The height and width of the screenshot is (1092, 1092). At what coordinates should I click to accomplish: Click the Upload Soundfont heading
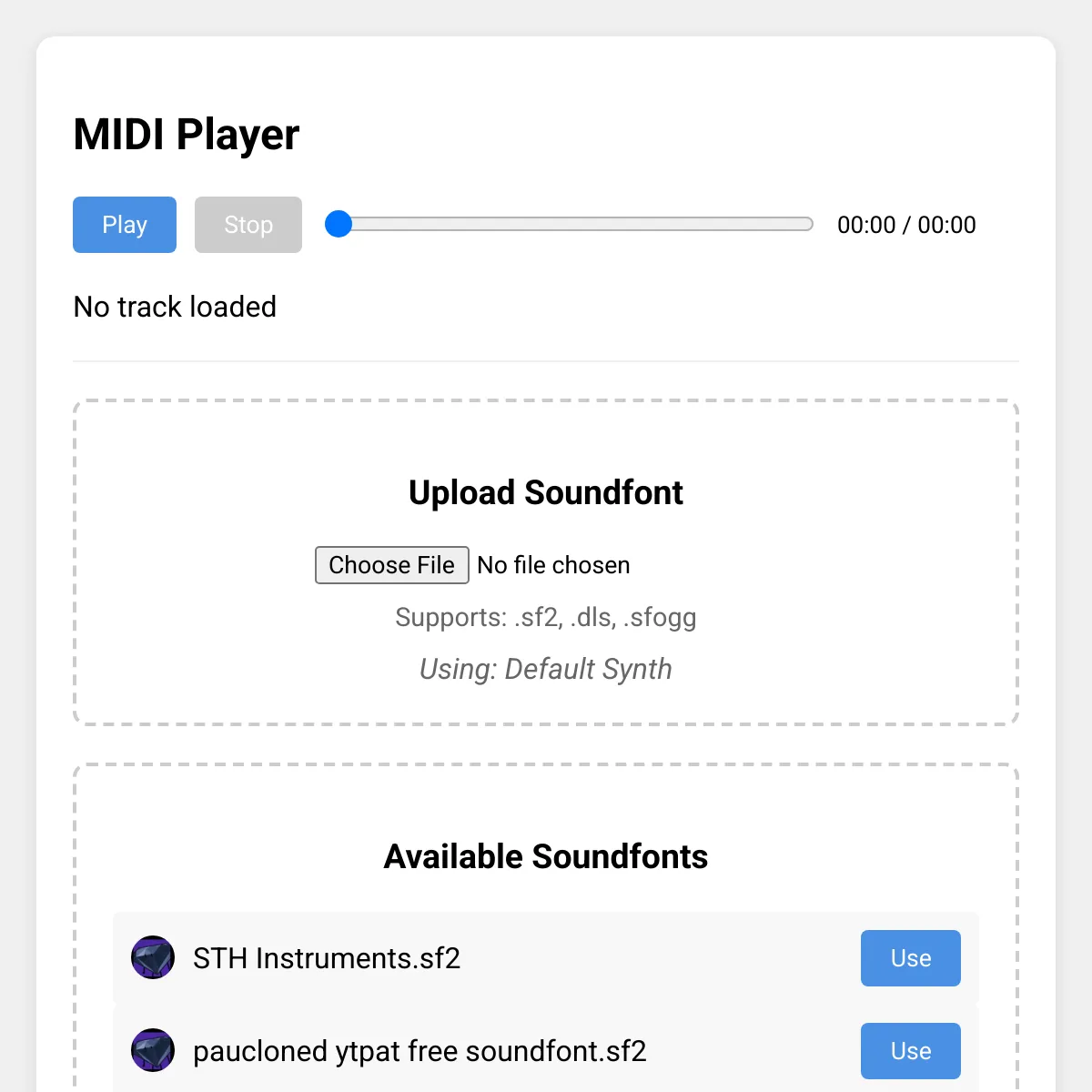tap(546, 492)
